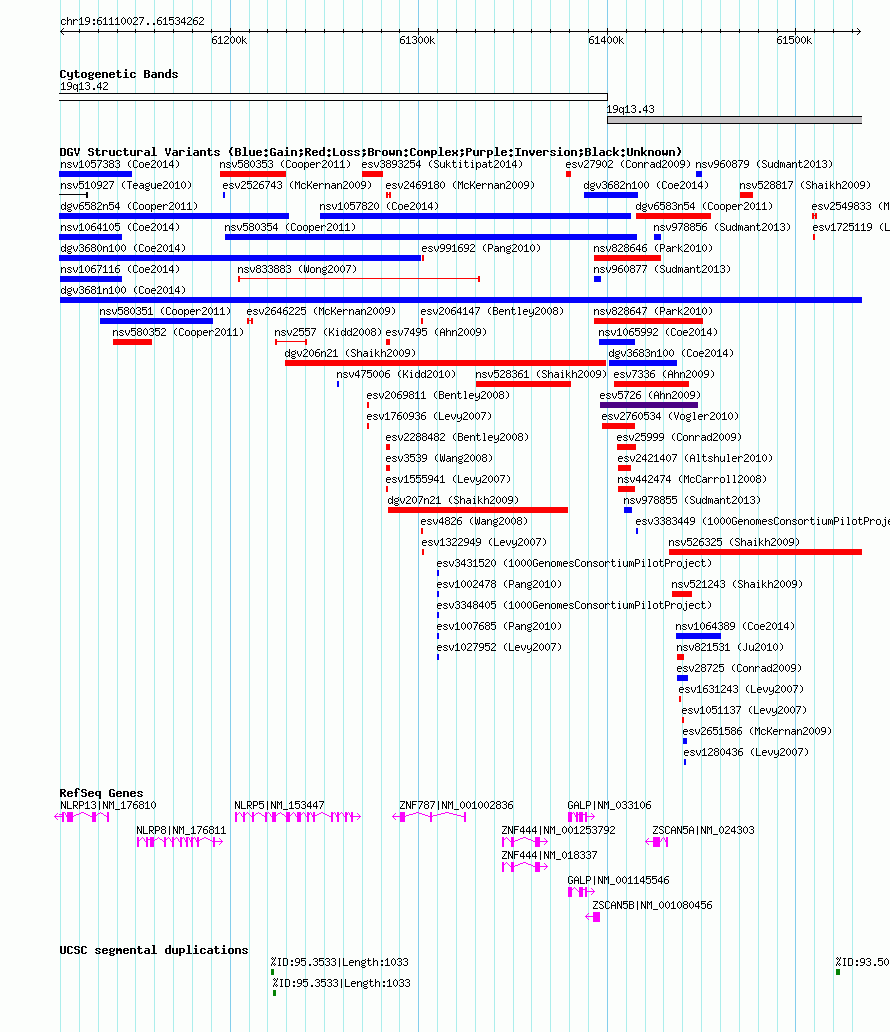Click the NLRP5|NM_153447 gene glyph
Viewport: 890px width, 1032px height.
click(x=298, y=817)
